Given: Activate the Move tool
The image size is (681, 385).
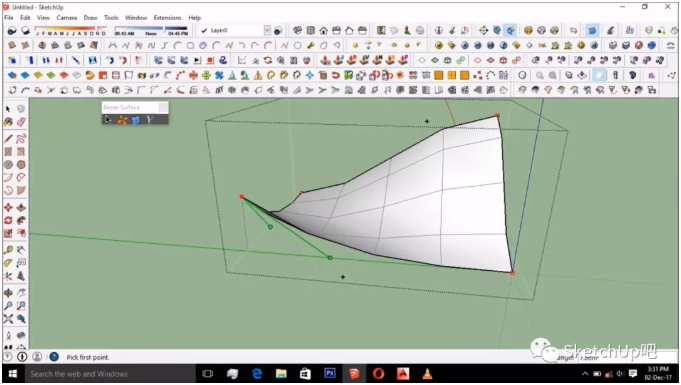Looking at the screenshot, I should pyautogui.click(x=8, y=207).
